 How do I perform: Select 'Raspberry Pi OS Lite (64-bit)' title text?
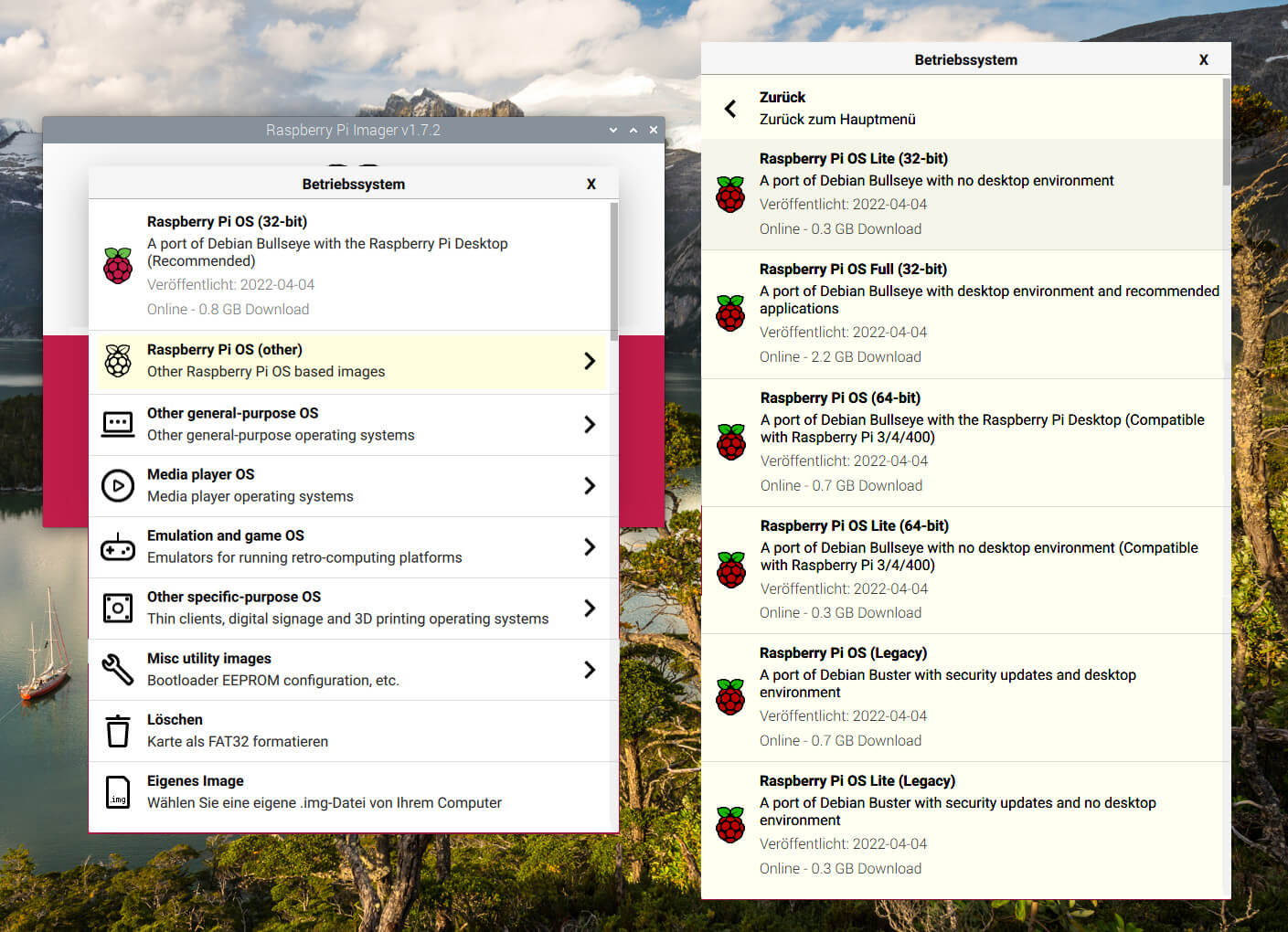click(x=854, y=525)
